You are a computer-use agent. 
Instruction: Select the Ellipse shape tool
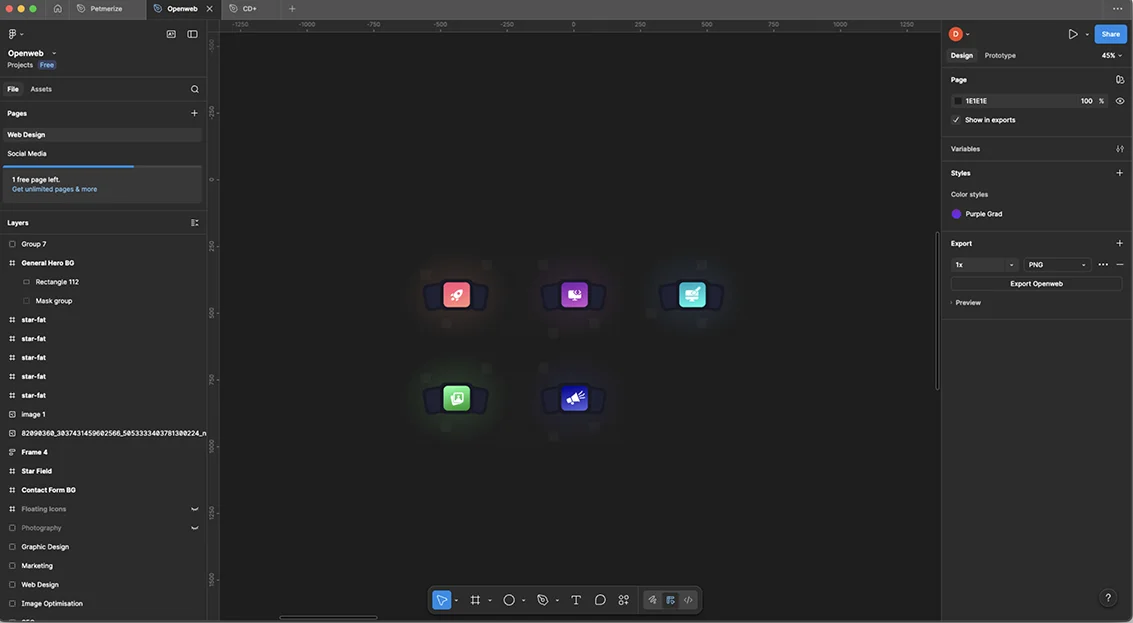(x=509, y=600)
